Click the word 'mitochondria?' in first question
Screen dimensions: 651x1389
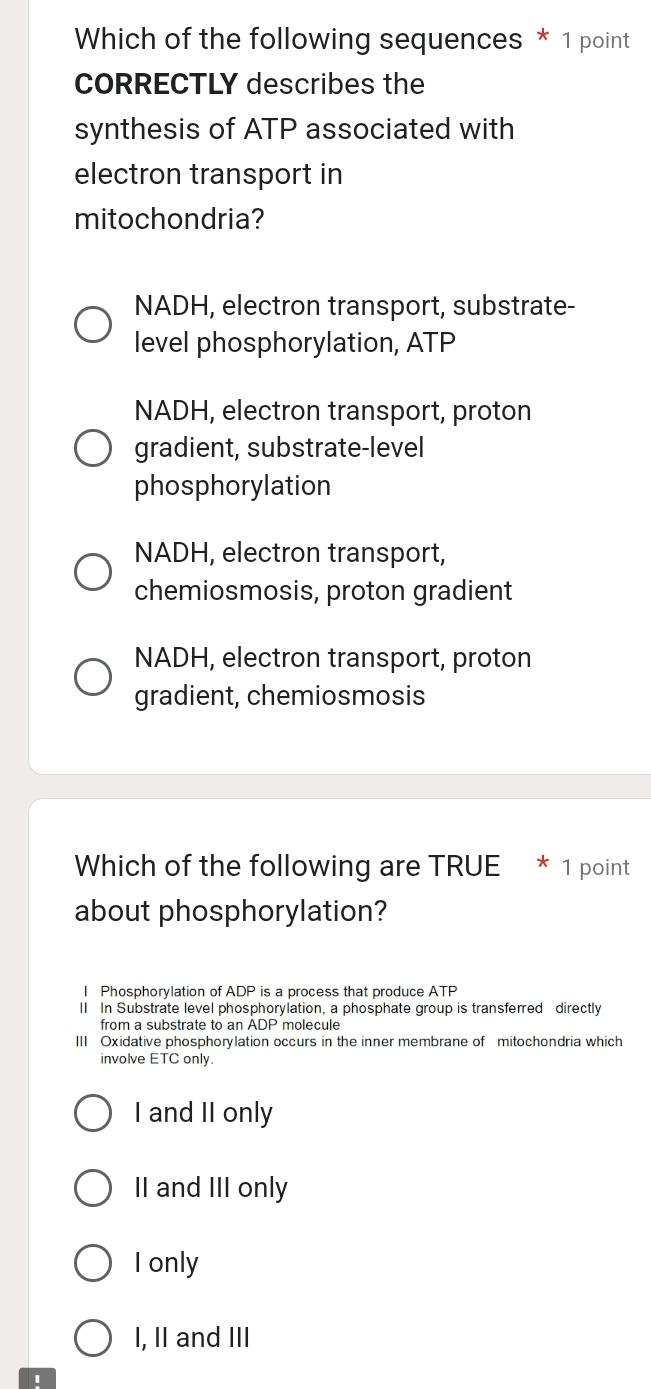point(168,218)
